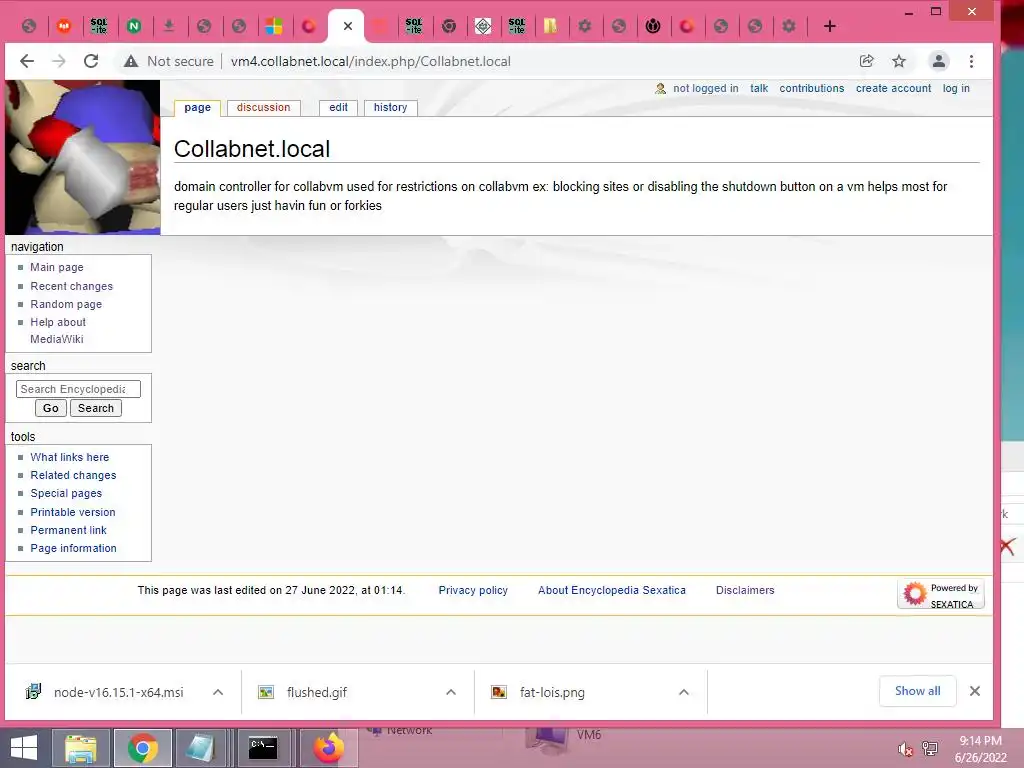The image size is (1024, 768).
Task: Switch to the white diamond icon tab
Action: click(483, 26)
